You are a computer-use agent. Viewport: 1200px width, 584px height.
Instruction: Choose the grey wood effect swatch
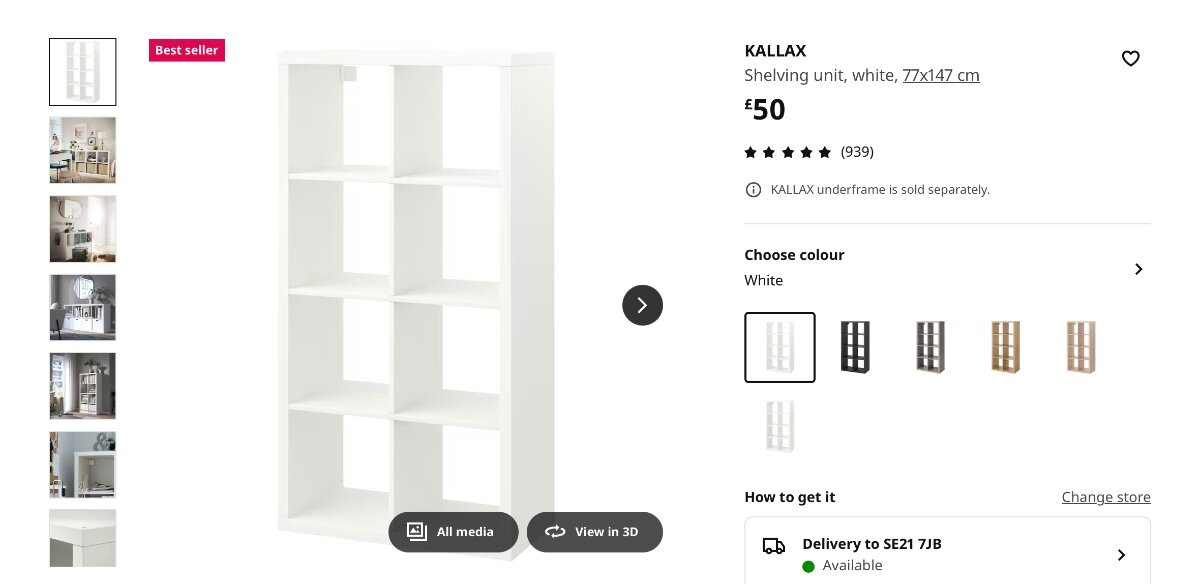[x=930, y=347]
